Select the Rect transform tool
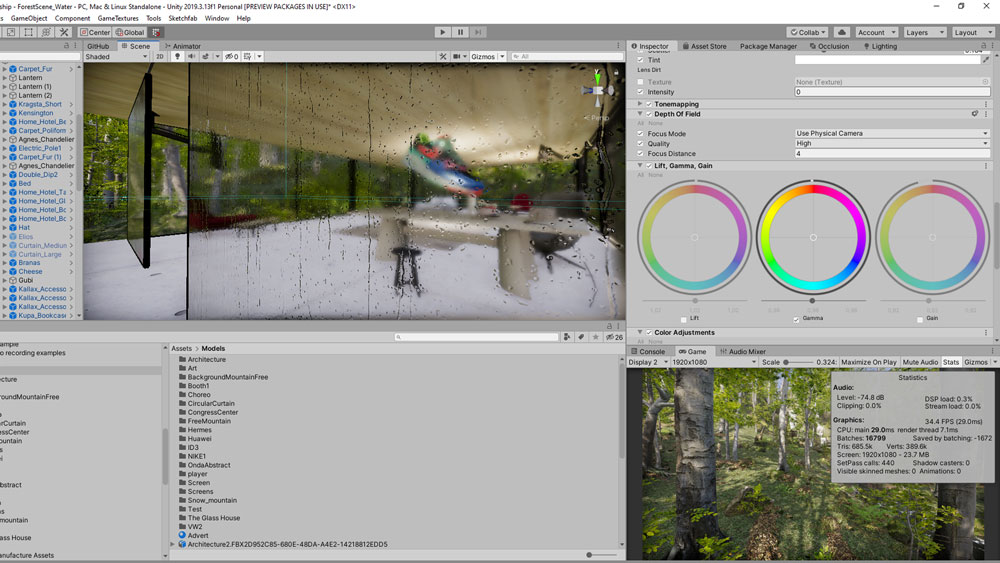 (x=29, y=32)
